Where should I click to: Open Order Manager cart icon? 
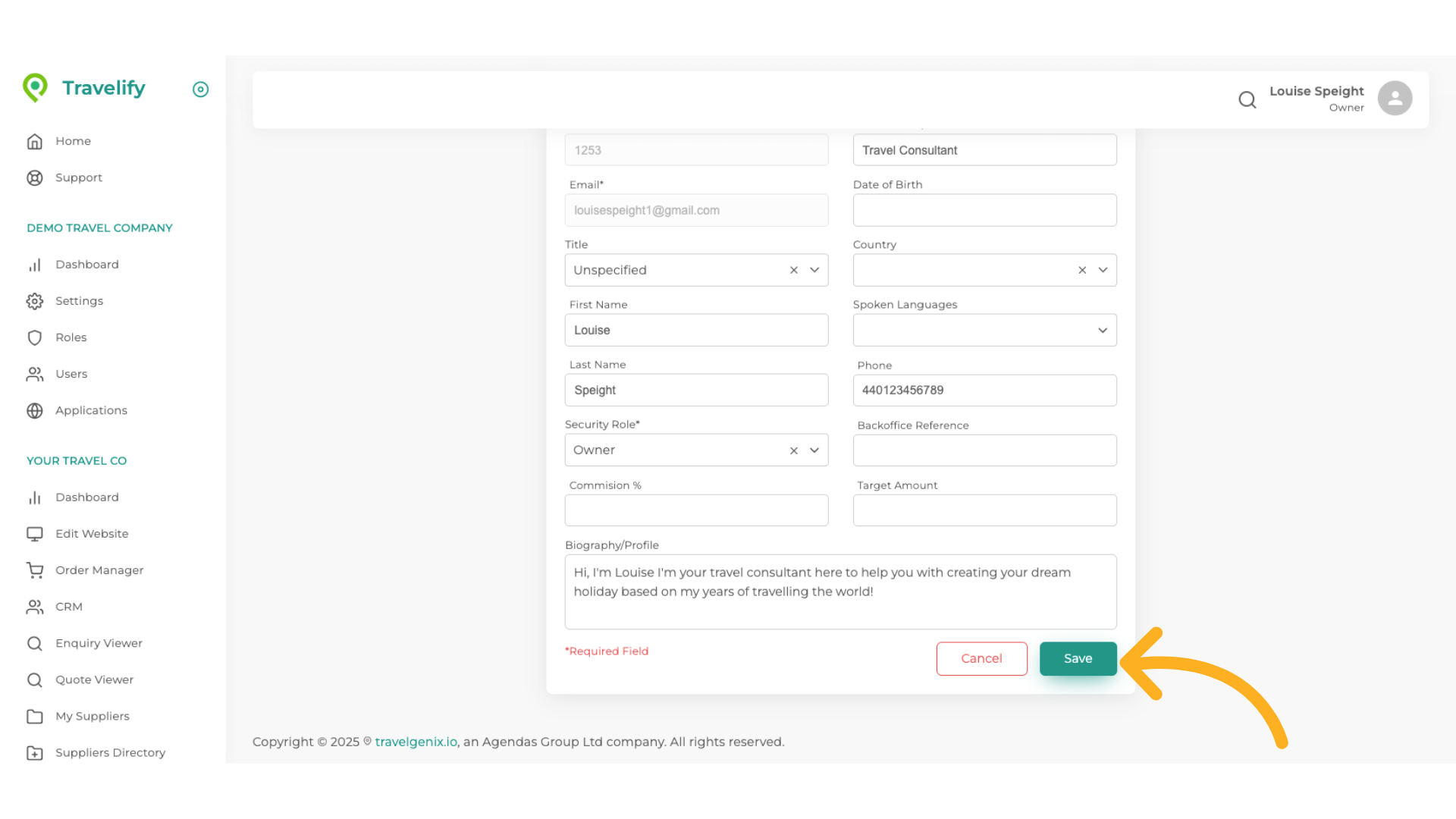pyautogui.click(x=35, y=570)
